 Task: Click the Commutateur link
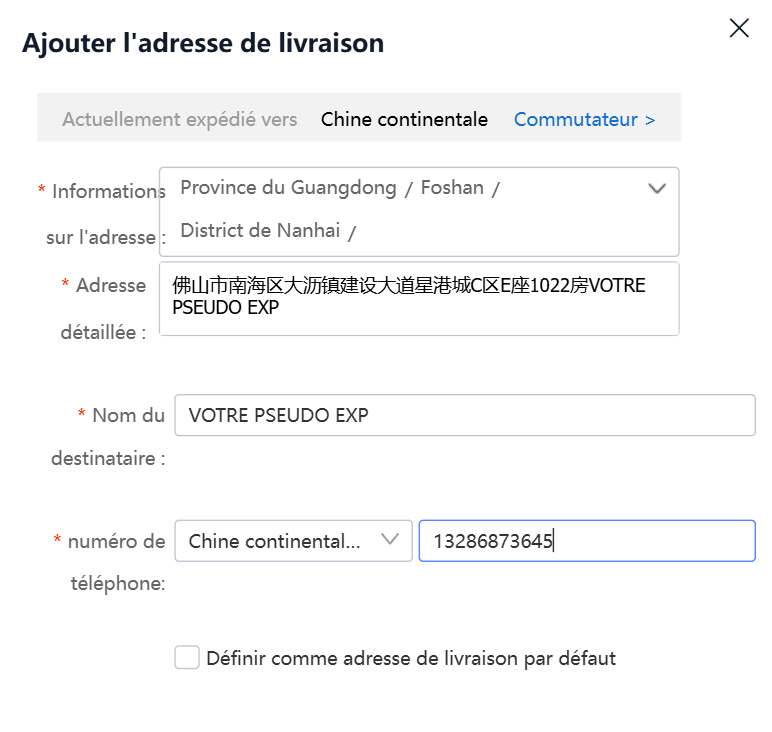coord(584,120)
